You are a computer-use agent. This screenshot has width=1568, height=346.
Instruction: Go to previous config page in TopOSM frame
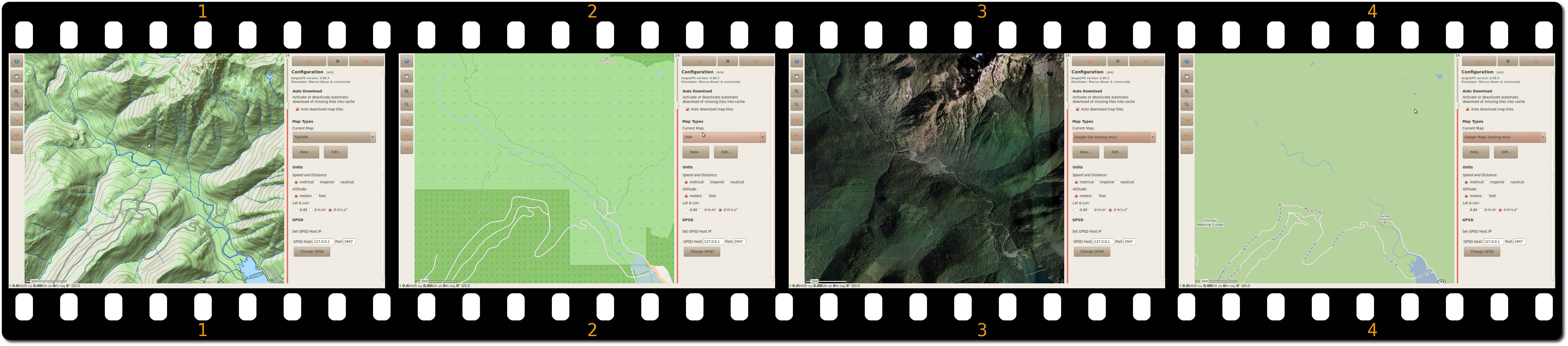click(x=309, y=61)
